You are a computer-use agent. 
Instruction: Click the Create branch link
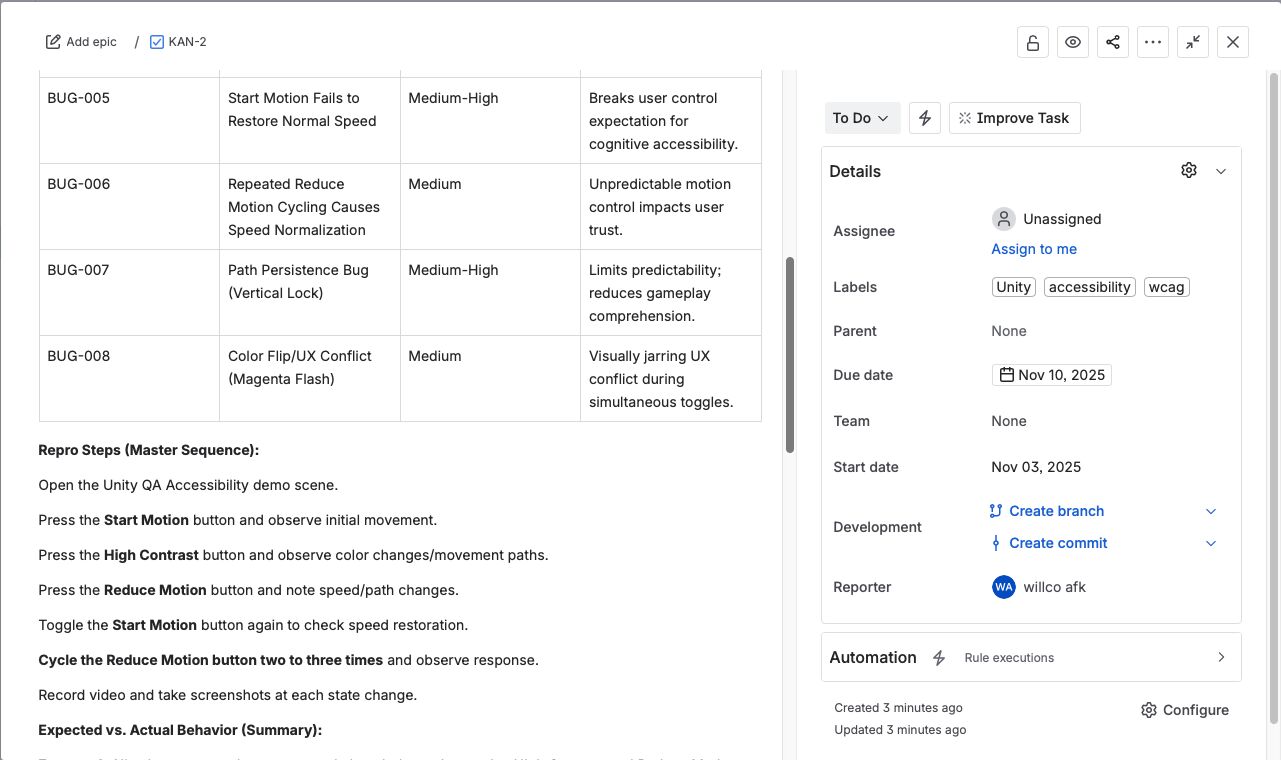[x=1056, y=511]
